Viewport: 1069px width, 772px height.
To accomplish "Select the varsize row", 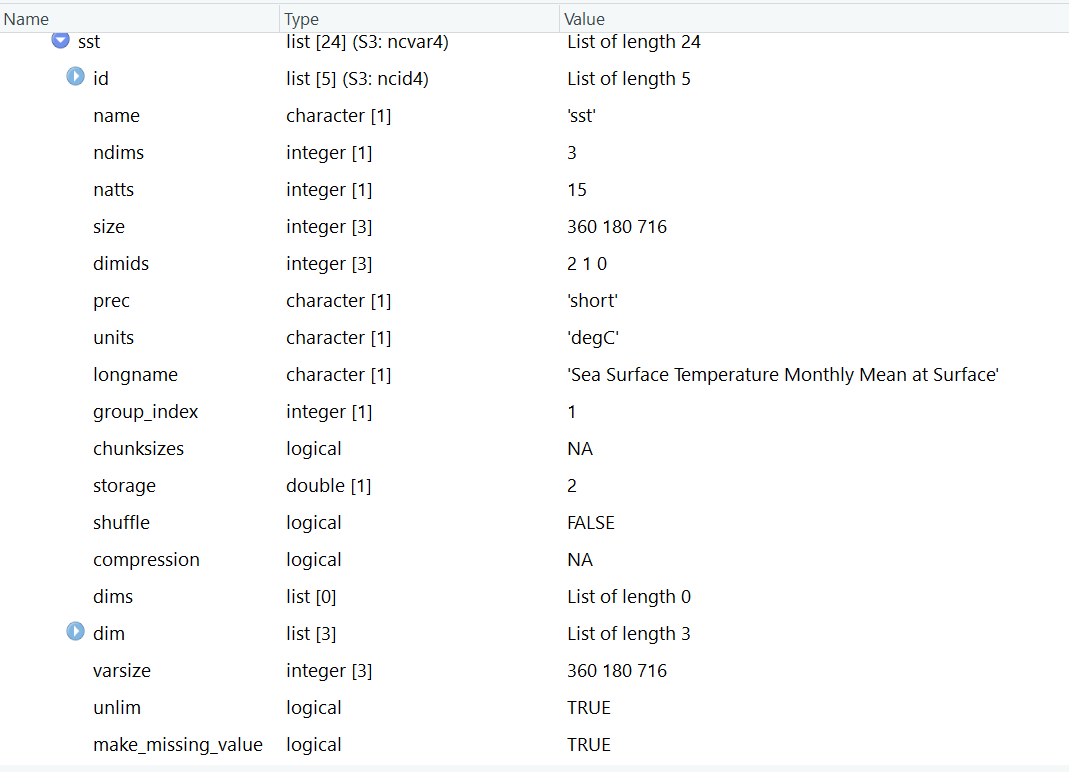I will (x=122, y=671).
